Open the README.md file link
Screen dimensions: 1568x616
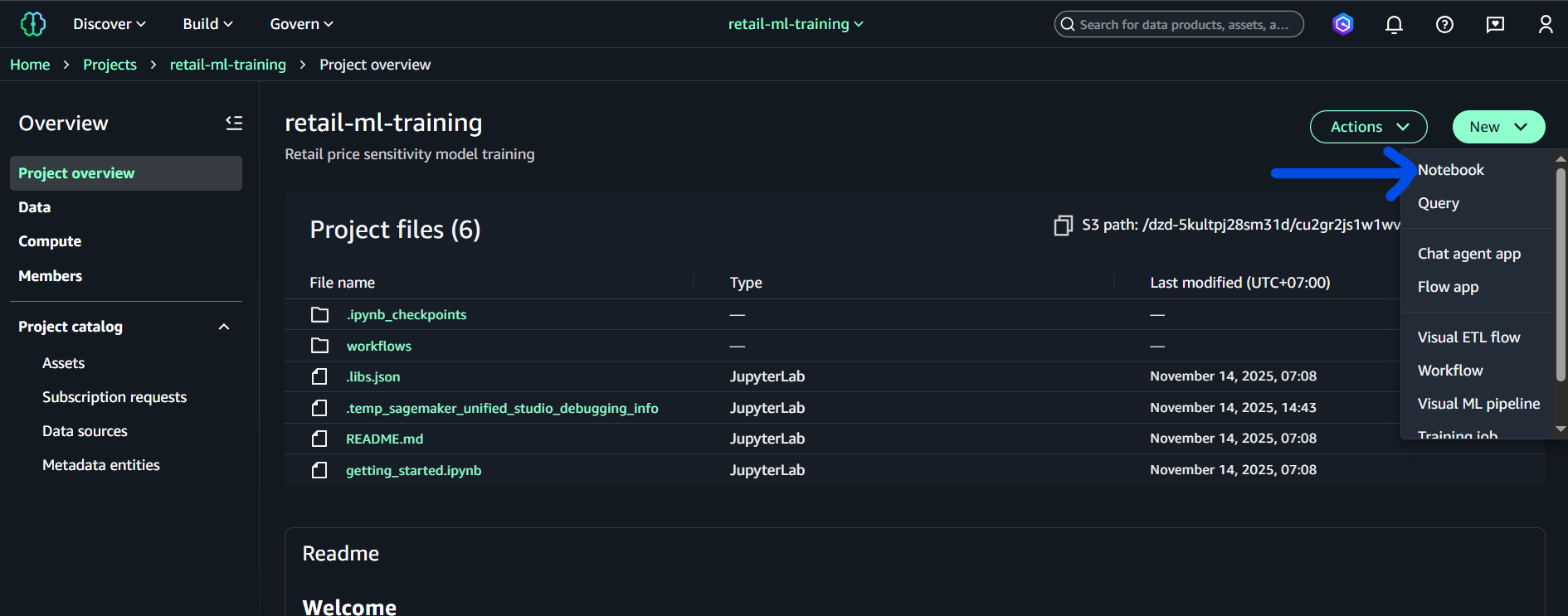point(385,439)
